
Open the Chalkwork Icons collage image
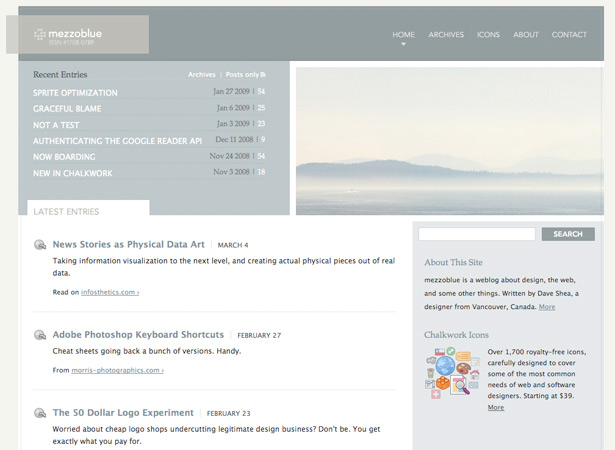click(453, 372)
